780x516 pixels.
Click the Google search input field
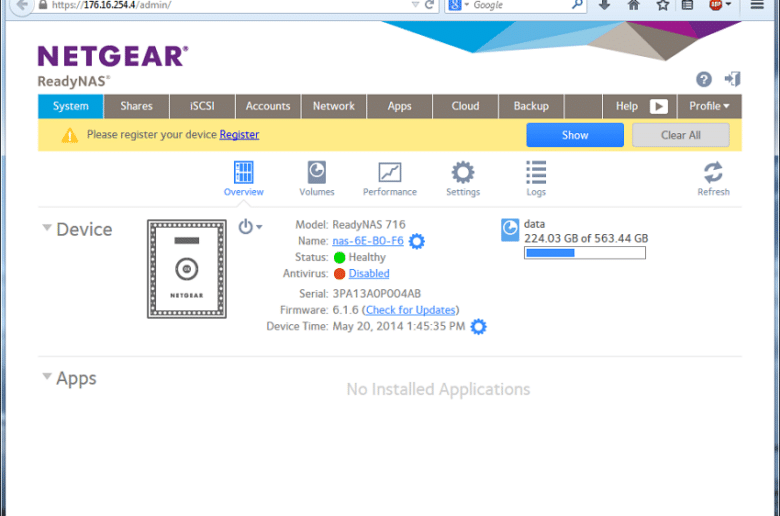(520, 5)
